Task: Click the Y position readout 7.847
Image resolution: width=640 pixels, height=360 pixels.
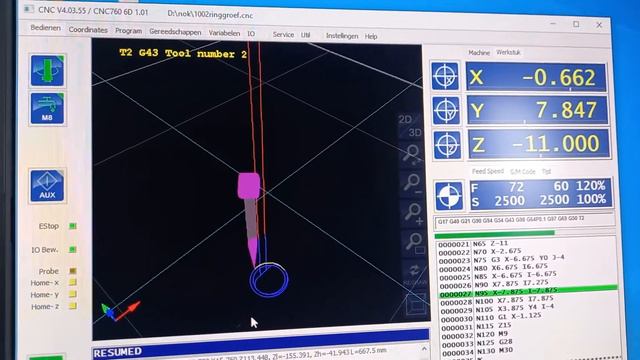Action: 537,110
